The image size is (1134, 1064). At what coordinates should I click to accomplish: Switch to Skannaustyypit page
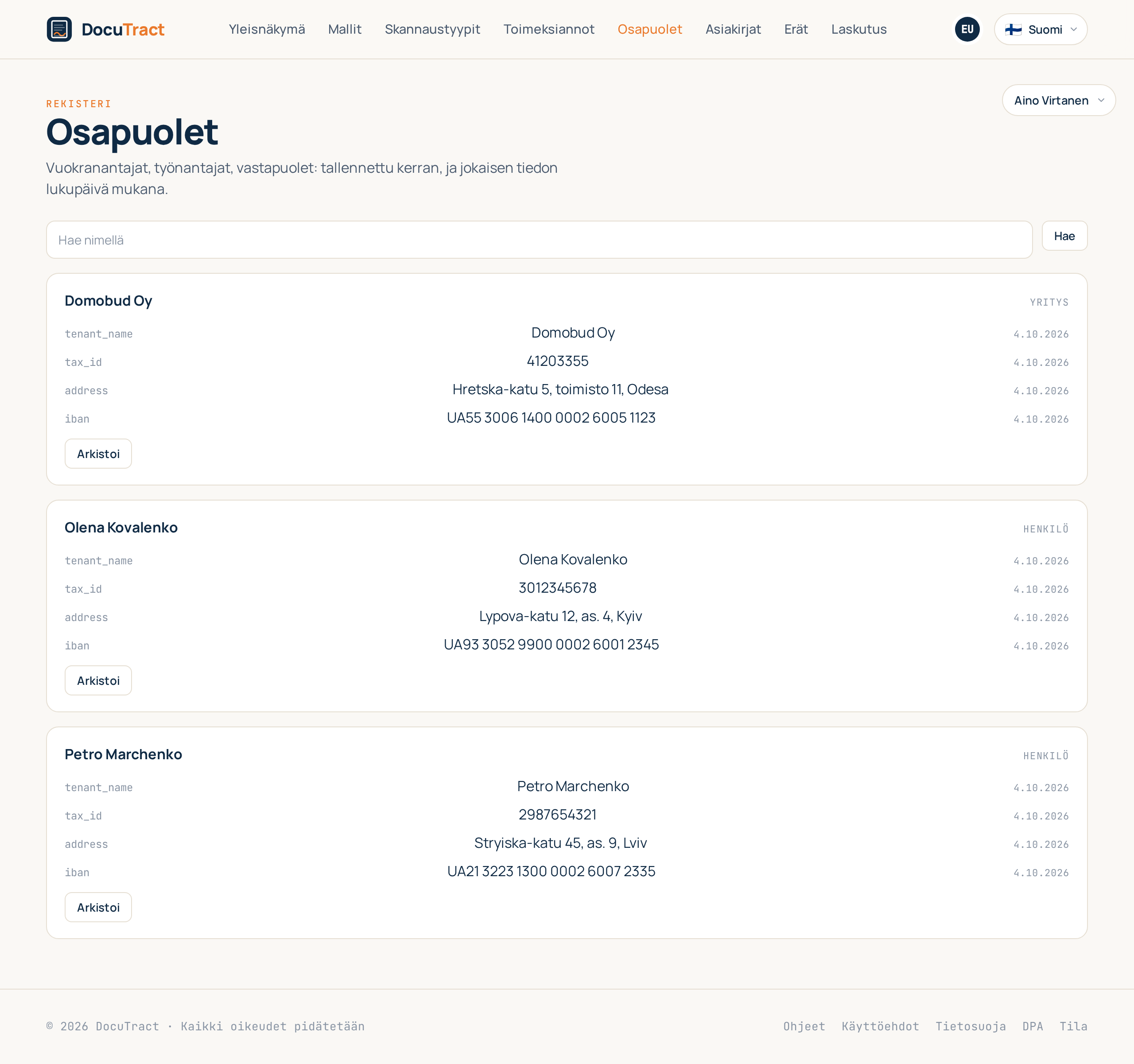pos(432,29)
